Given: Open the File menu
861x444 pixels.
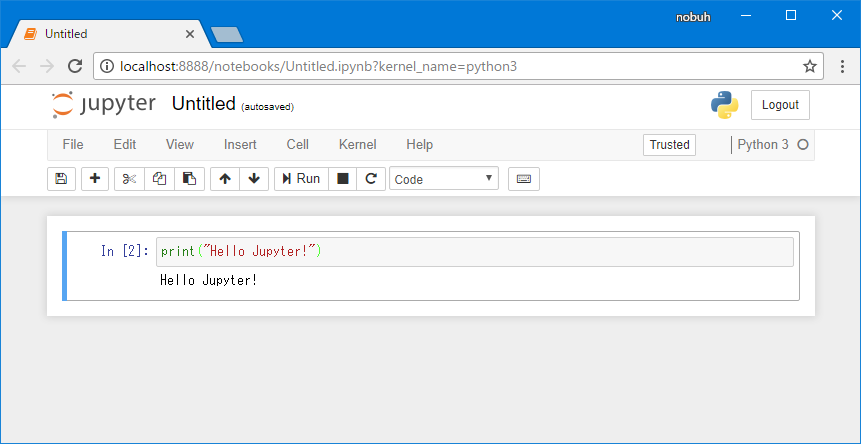Looking at the screenshot, I should [73, 145].
